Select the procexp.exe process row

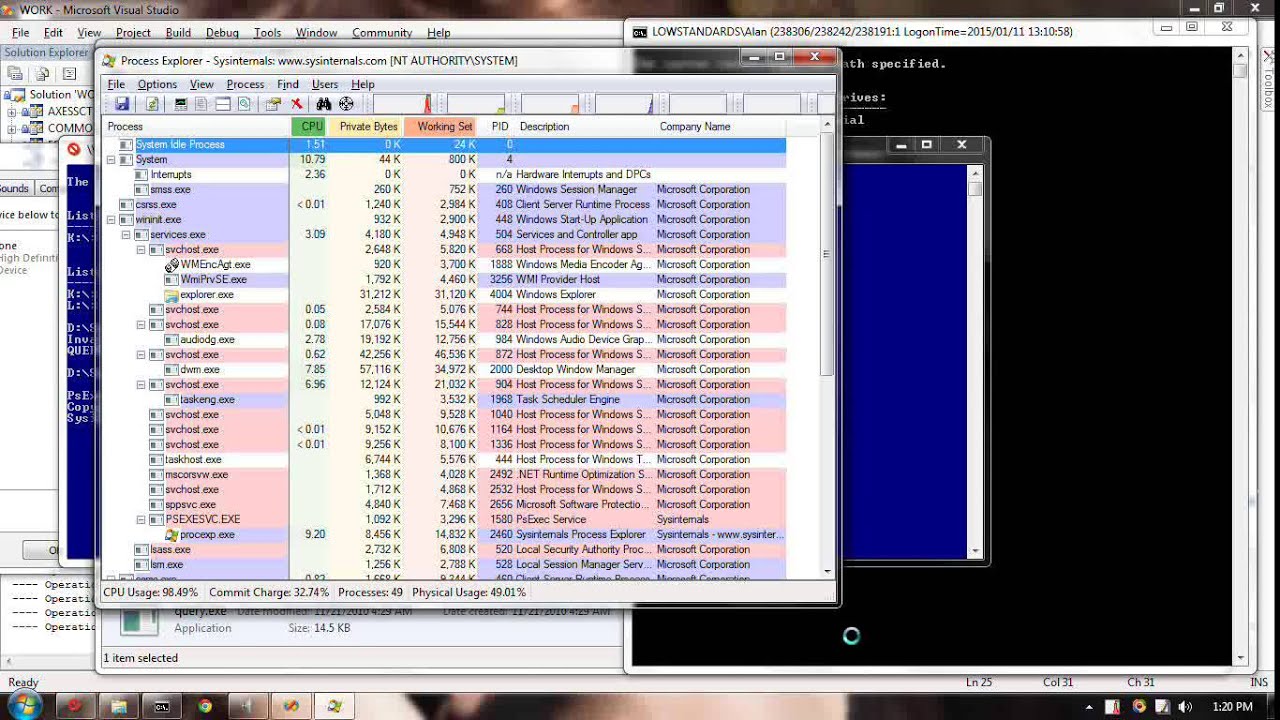click(445, 535)
